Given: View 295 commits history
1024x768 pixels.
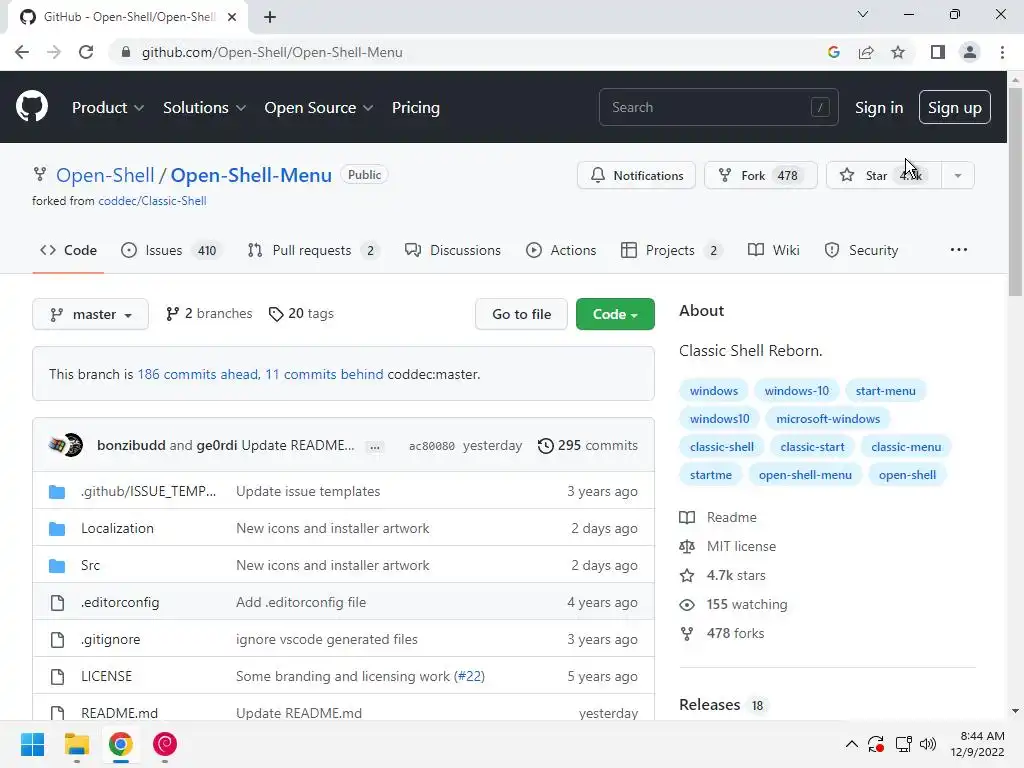Looking at the screenshot, I should click(588, 445).
